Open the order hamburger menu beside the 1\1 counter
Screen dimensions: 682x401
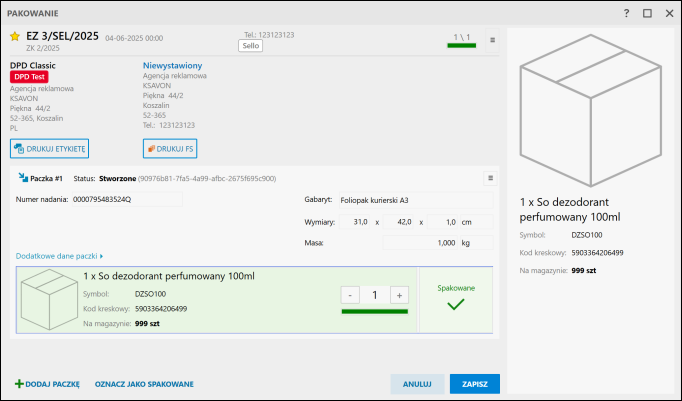(492, 40)
